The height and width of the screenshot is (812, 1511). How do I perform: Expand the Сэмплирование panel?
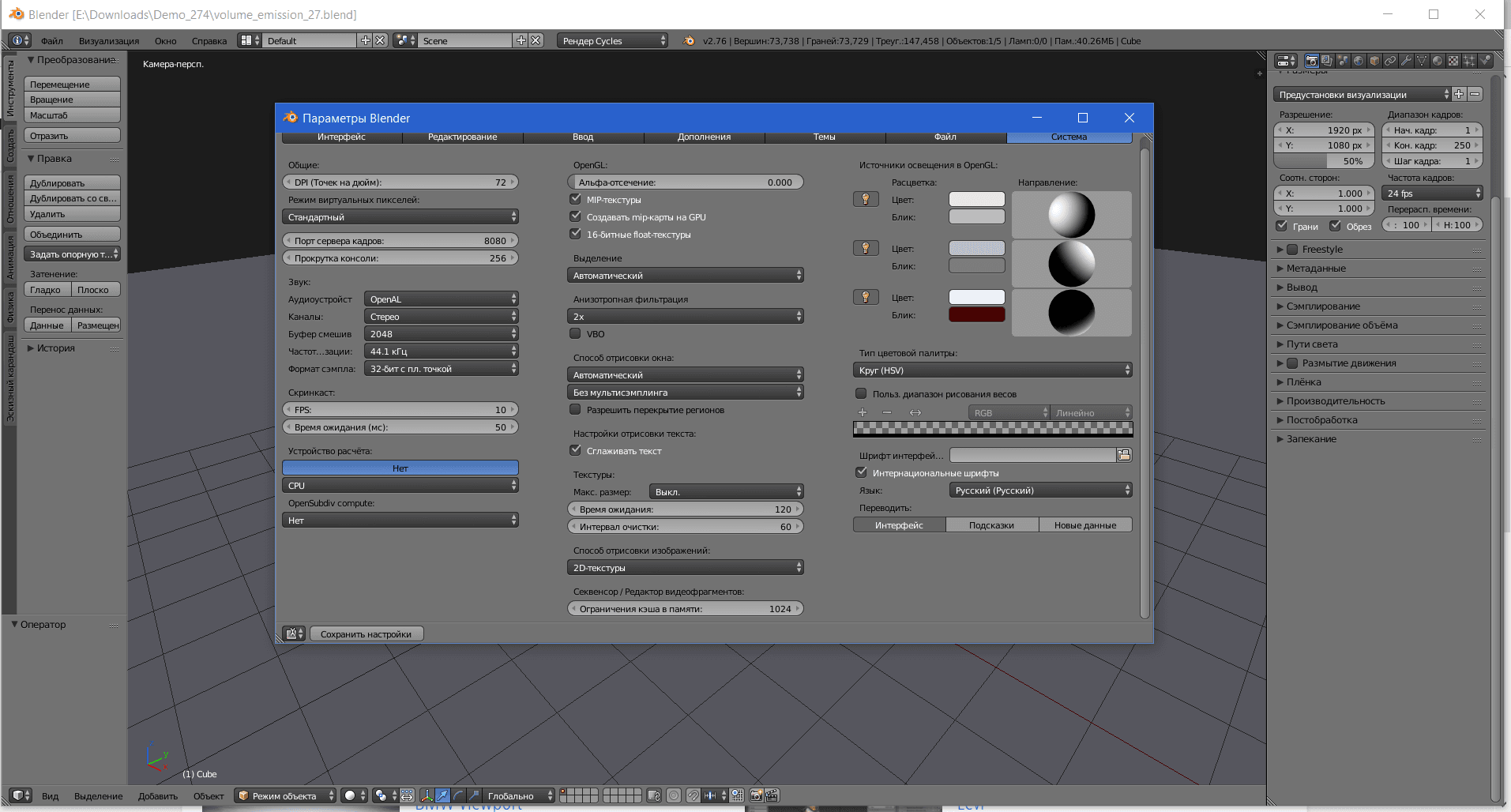[x=1323, y=306]
